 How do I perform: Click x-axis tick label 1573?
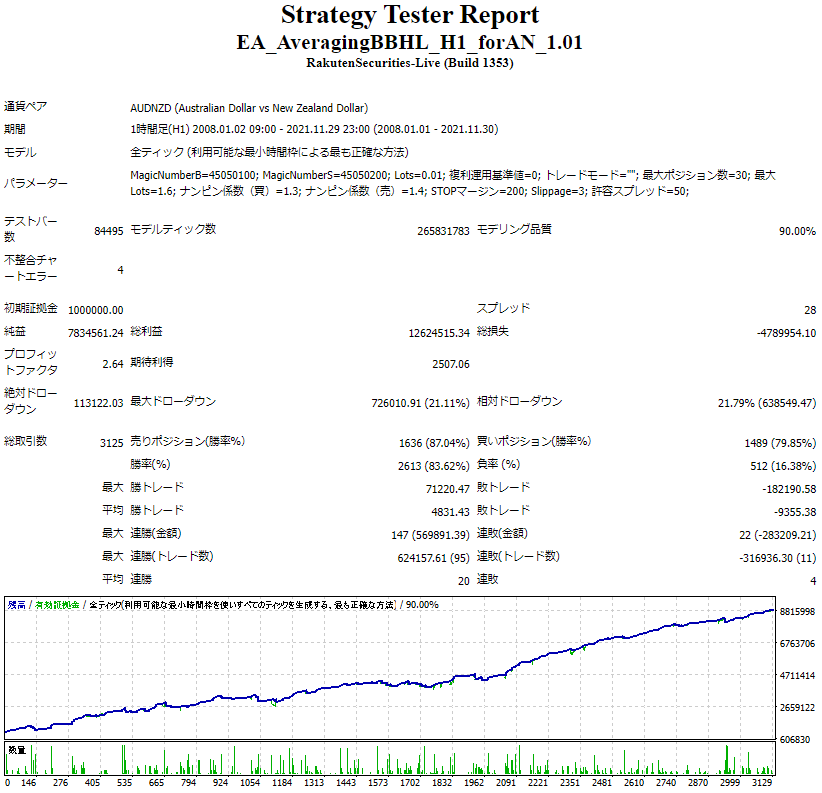(x=377, y=783)
